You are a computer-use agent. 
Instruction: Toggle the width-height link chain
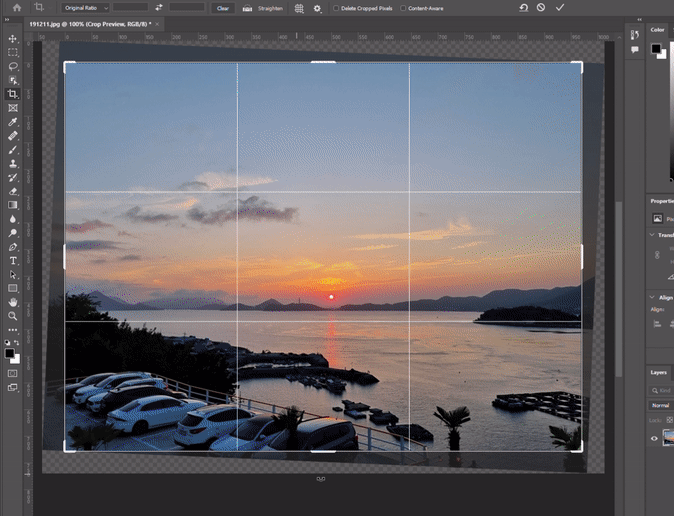(657, 255)
